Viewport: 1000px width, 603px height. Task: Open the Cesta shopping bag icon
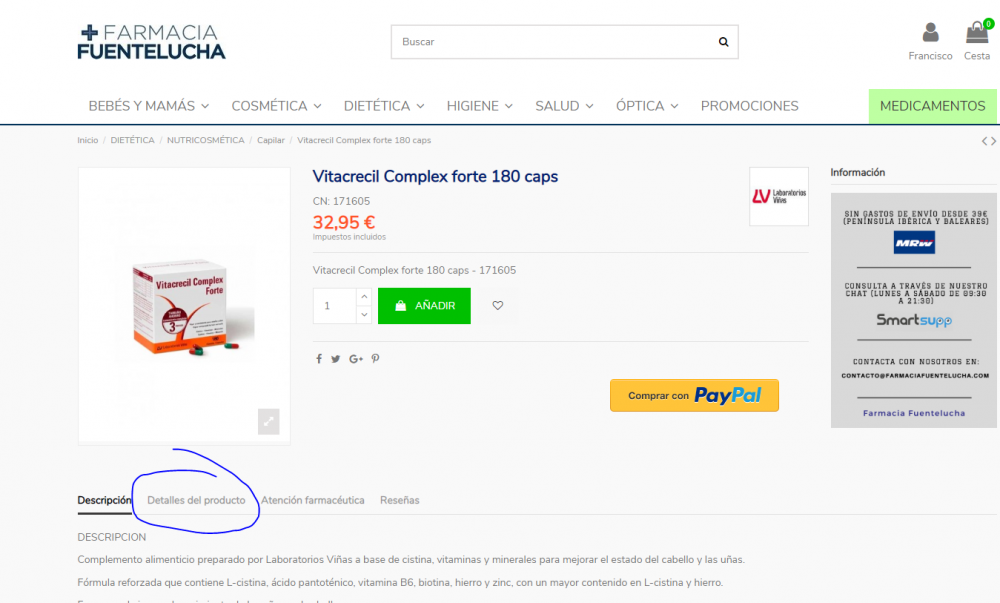click(x=976, y=33)
